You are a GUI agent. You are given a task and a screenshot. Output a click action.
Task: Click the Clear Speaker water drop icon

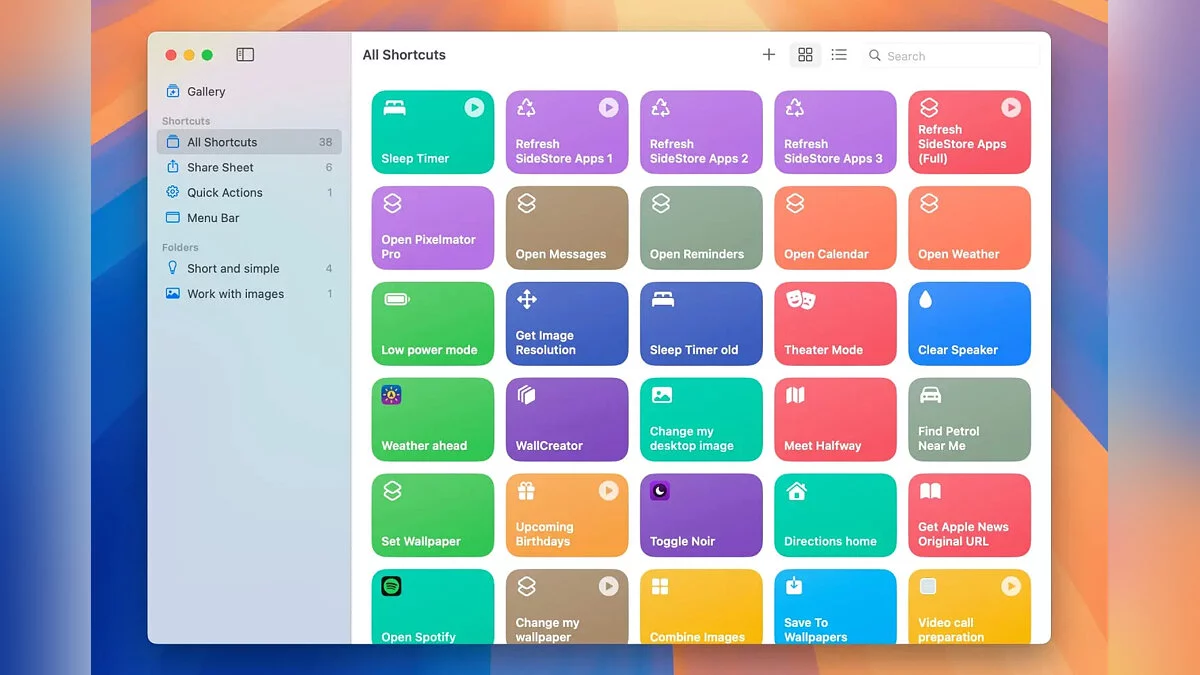(926, 299)
